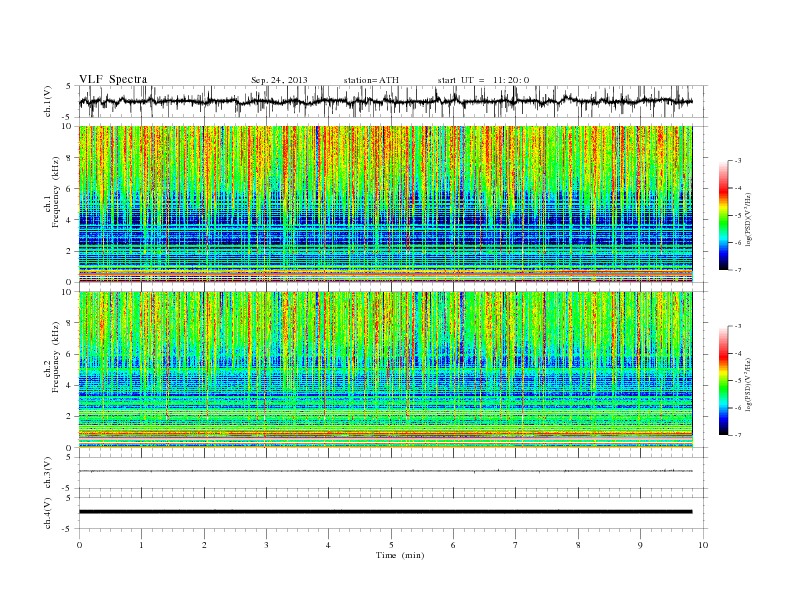
Task: Click the 'station=ATH' header label
Action: click(371, 80)
